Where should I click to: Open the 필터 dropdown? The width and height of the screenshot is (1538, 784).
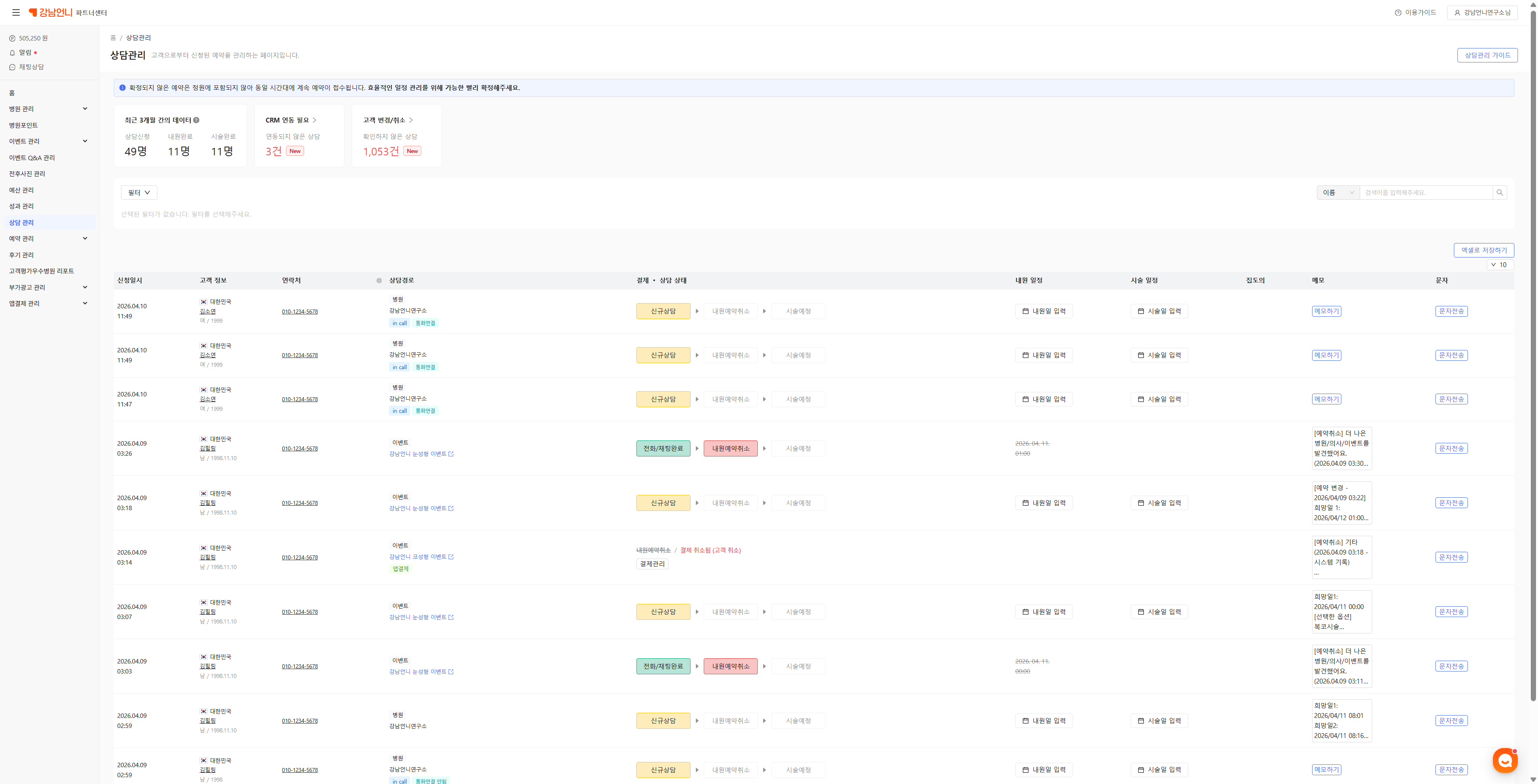pyautogui.click(x=139, y=192)
